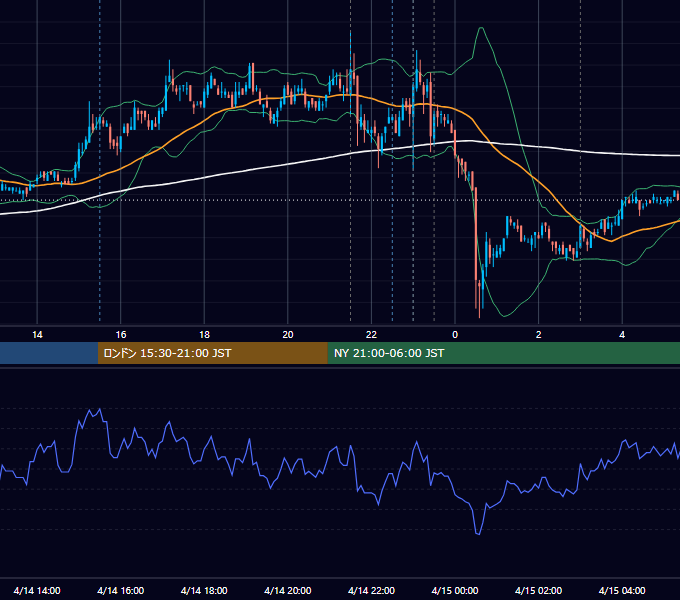Image resolution: width=680 pixels, height=600 pixels.
Task: Click the 4/15 00:00 time label
Action: tap(455, 590)
